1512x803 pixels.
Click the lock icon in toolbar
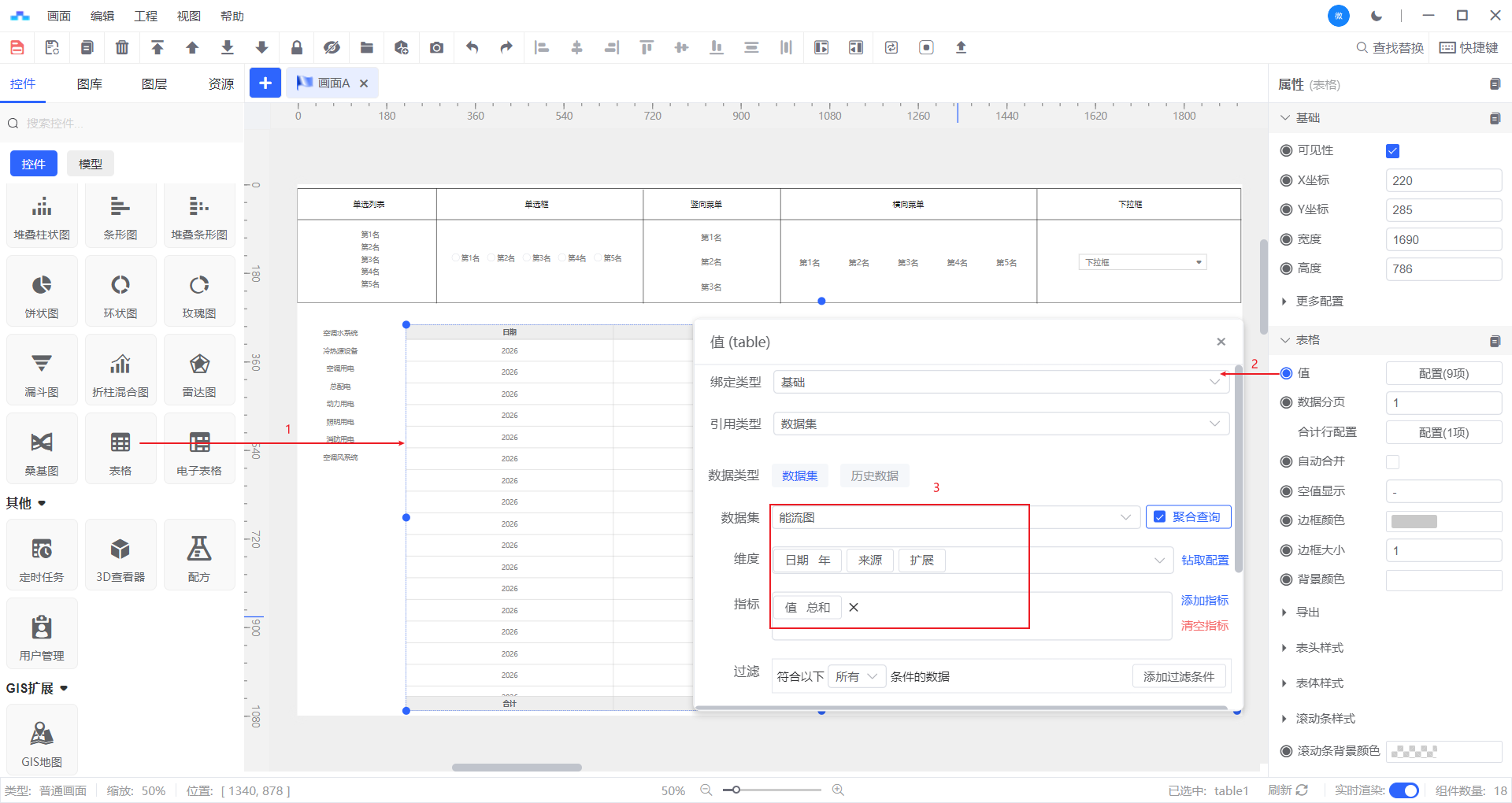click(297, 48)
